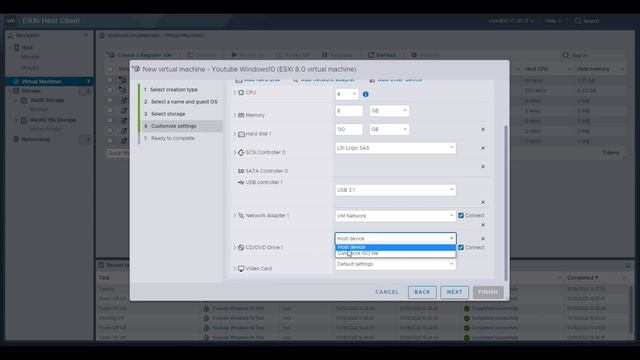Go to step 3 Select storage
Image resolution: width=640 pixels, height=360 pixels.
point(164,114)
